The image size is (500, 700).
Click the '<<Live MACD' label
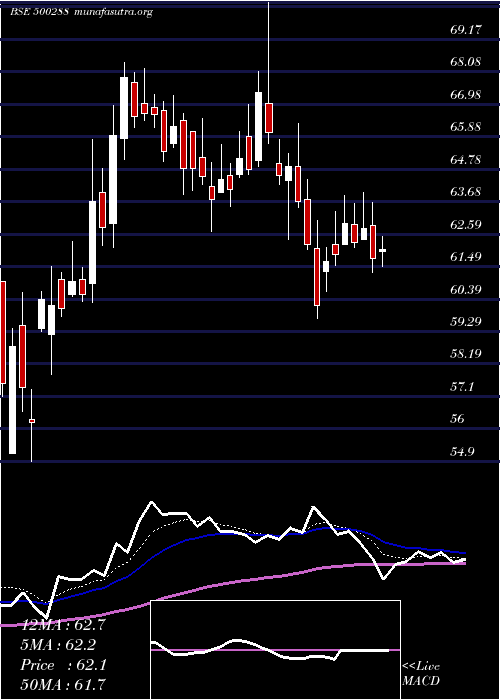click(421, 674)
